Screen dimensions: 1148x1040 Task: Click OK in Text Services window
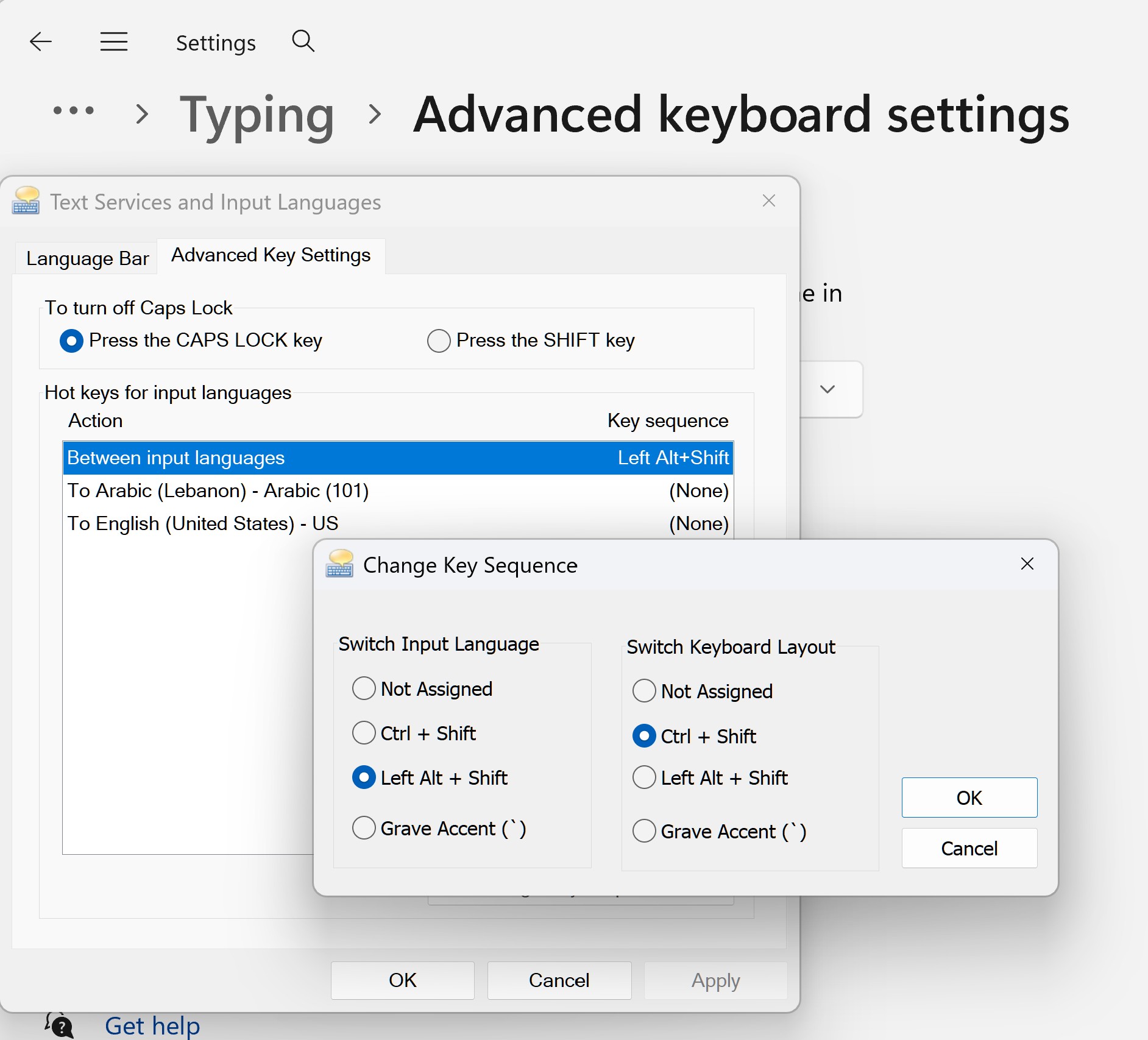pos(403,980)
